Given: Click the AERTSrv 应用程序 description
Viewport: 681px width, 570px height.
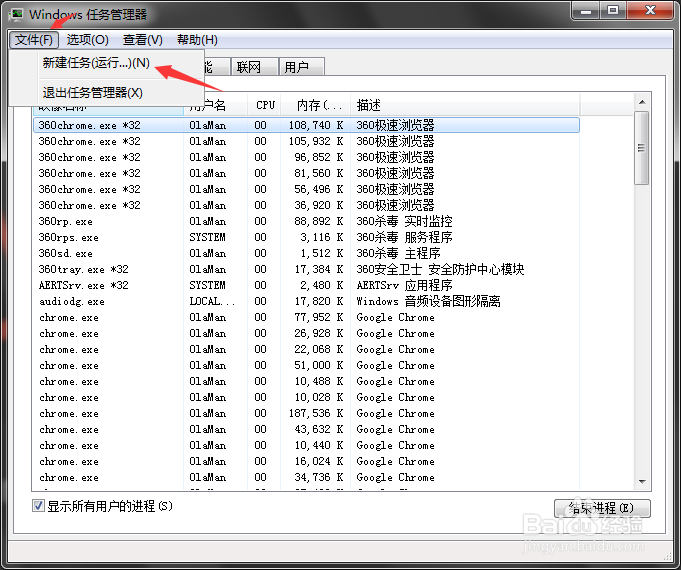Looking at the screenshot, I should click(x=404, y=285).
